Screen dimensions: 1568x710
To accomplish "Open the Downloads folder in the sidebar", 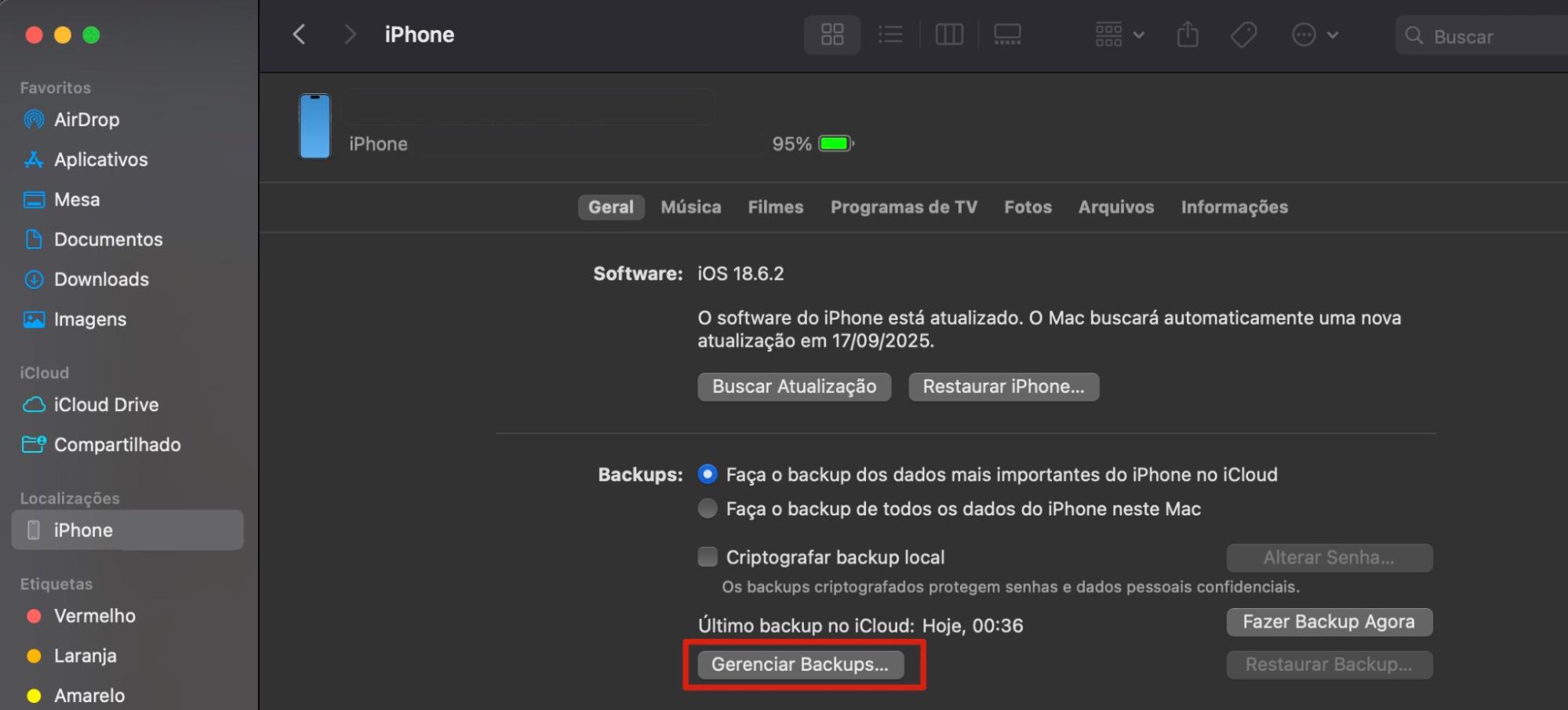I will [101, 279].
